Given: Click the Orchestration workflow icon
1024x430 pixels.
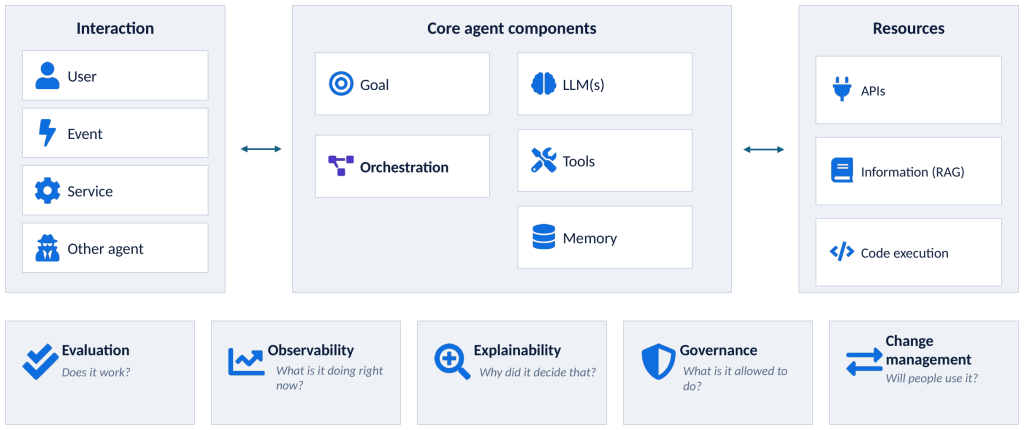Looking at the screenshot, I should pos(340,166).
